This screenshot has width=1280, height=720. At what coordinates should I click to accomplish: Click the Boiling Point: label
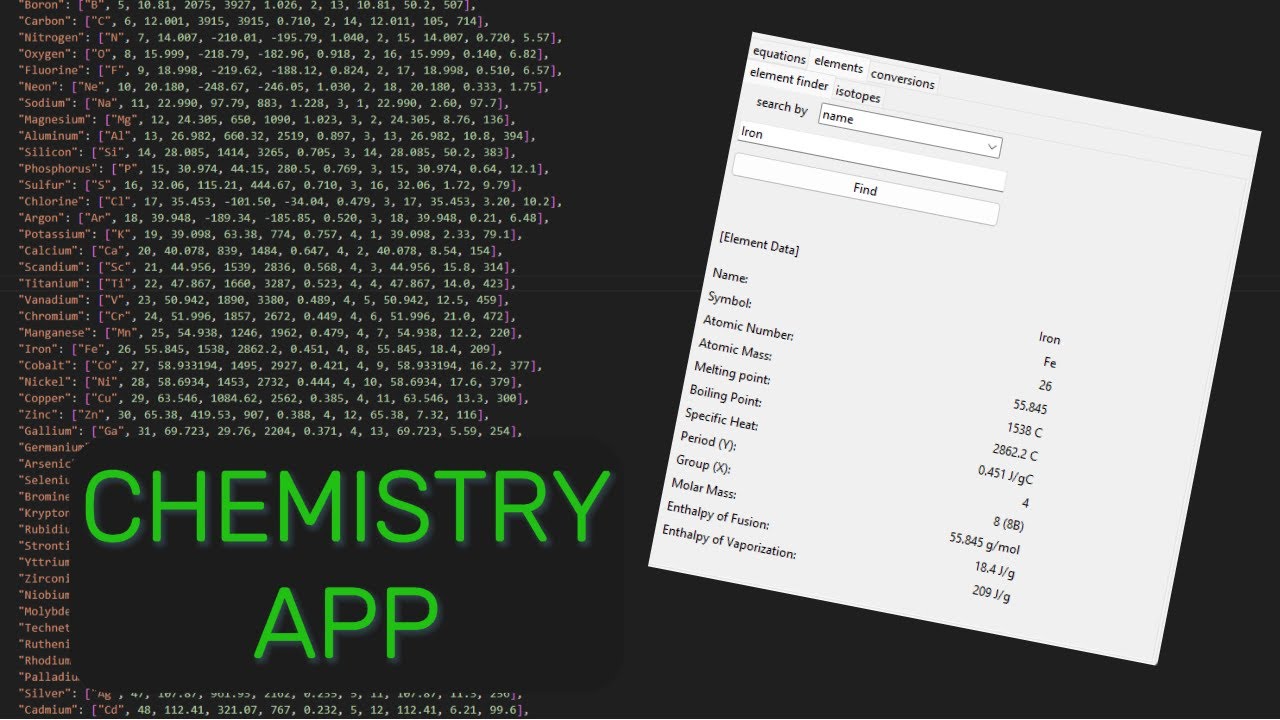pos(726,396)
